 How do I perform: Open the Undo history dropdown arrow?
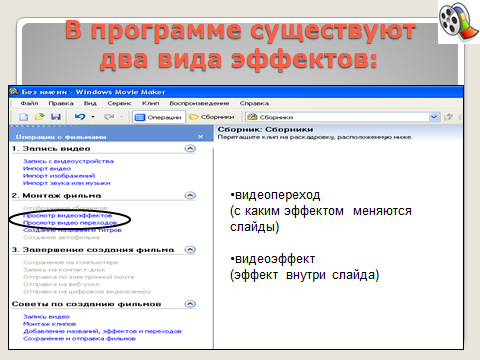[93, 117]
